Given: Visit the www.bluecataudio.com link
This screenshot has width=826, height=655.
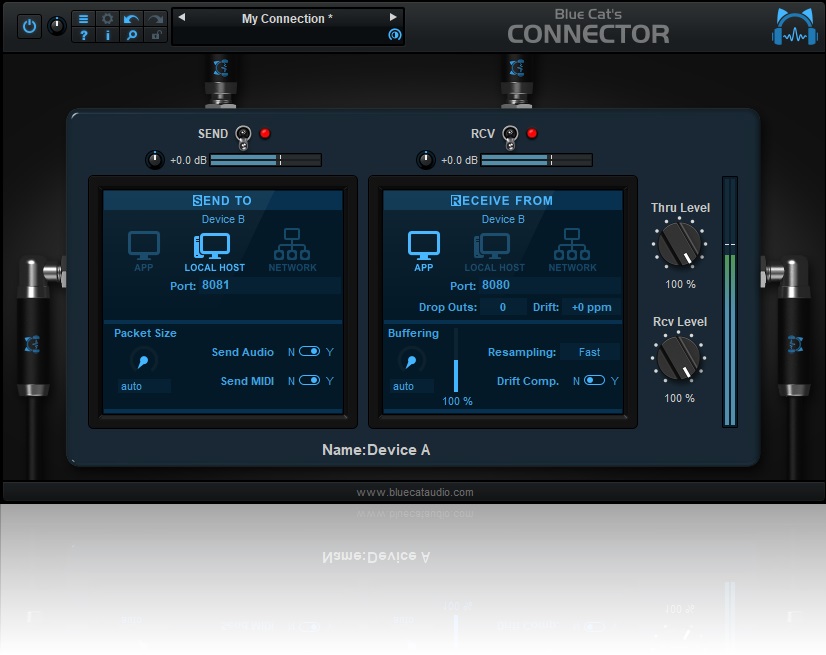Looking at the screenshot, I should (x=413, y=491).
